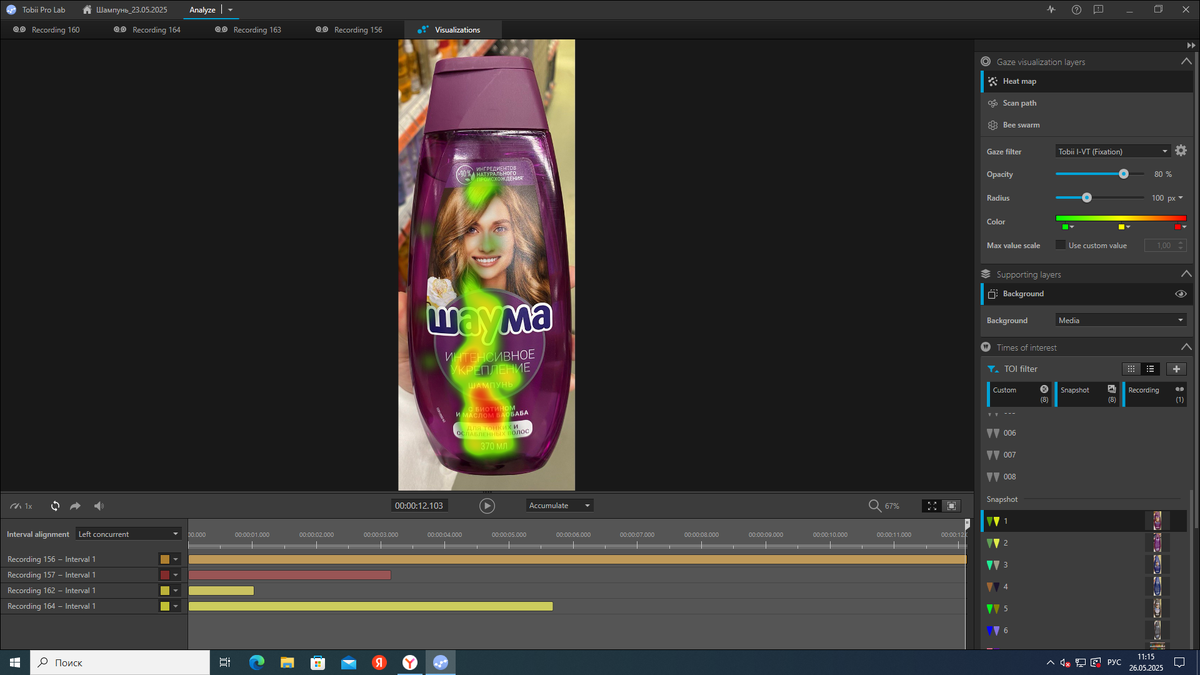This screenshot has height=675, width=1200.
Task: Toggle the Snapshot TOI filter
Action: coord(1087,394)
